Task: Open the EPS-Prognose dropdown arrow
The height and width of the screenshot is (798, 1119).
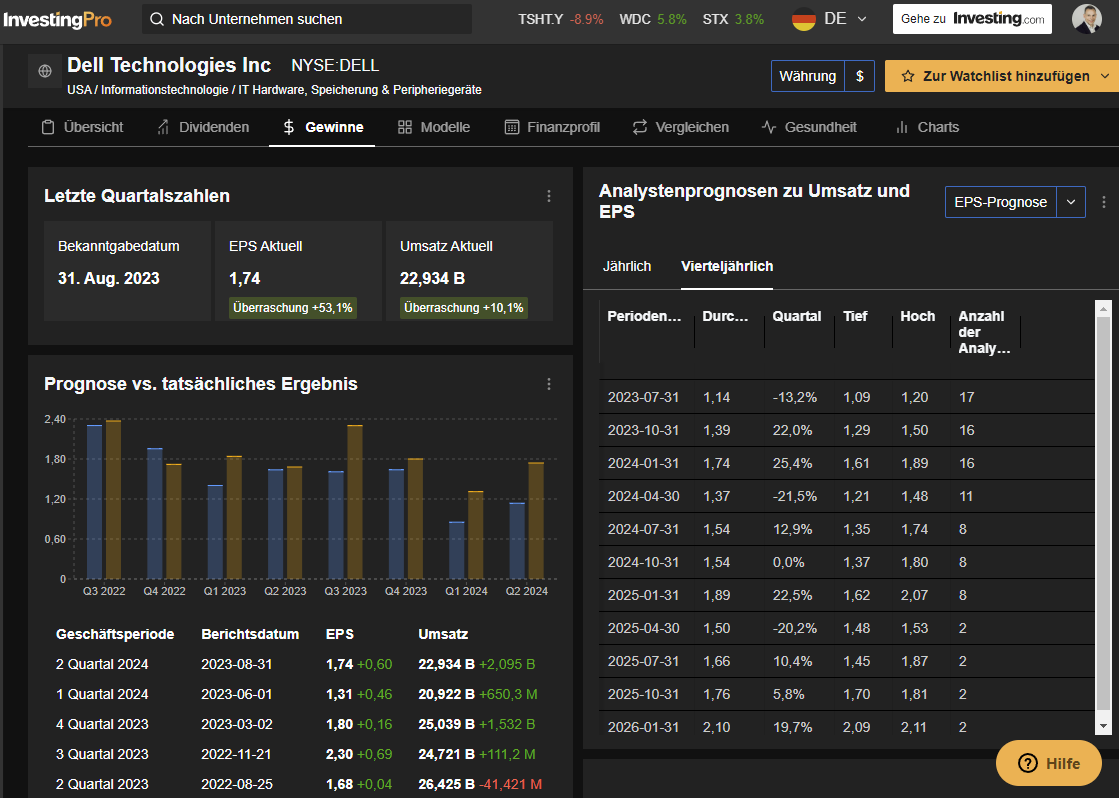Action: point(1071,202)
